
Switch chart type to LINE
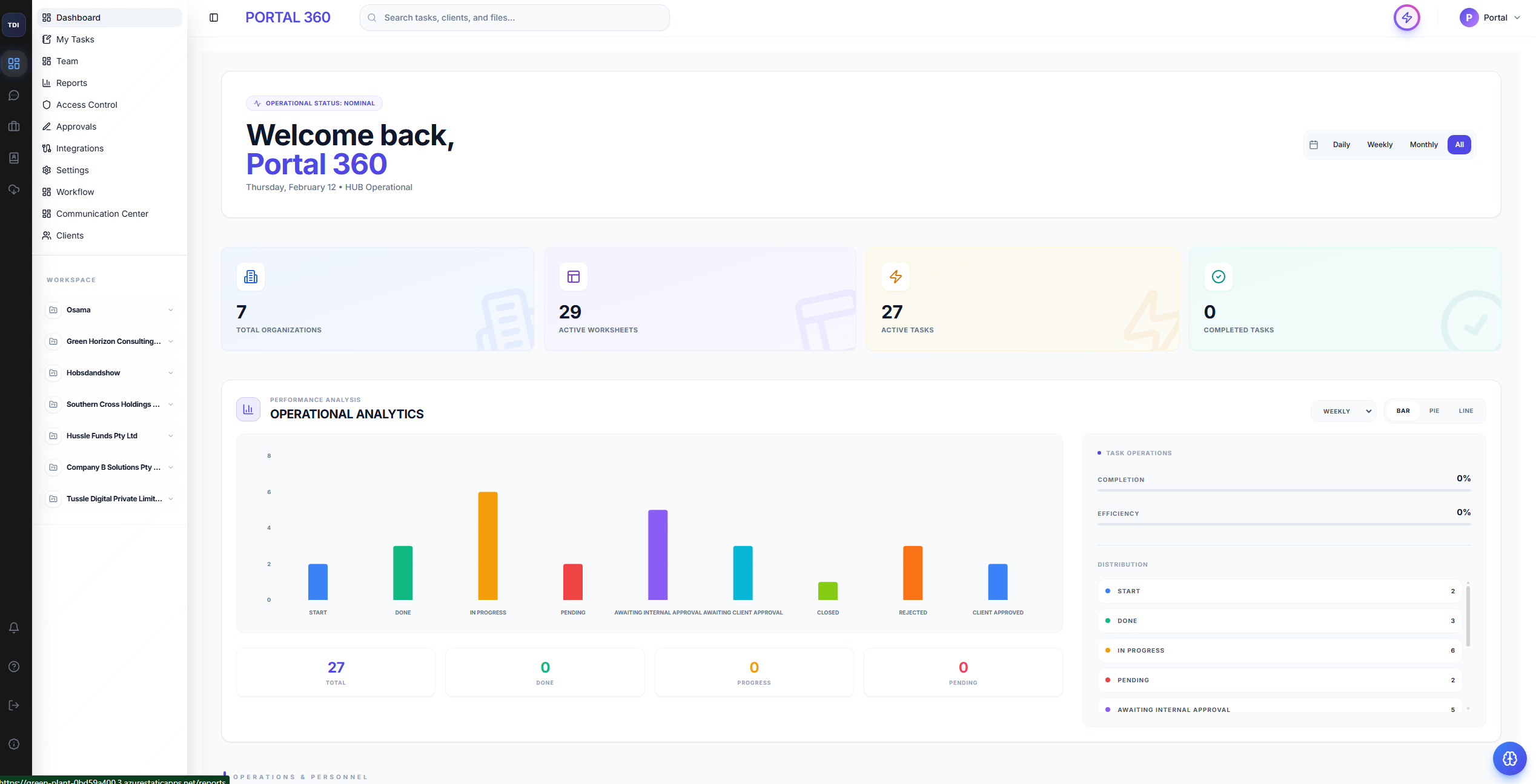1466,411
